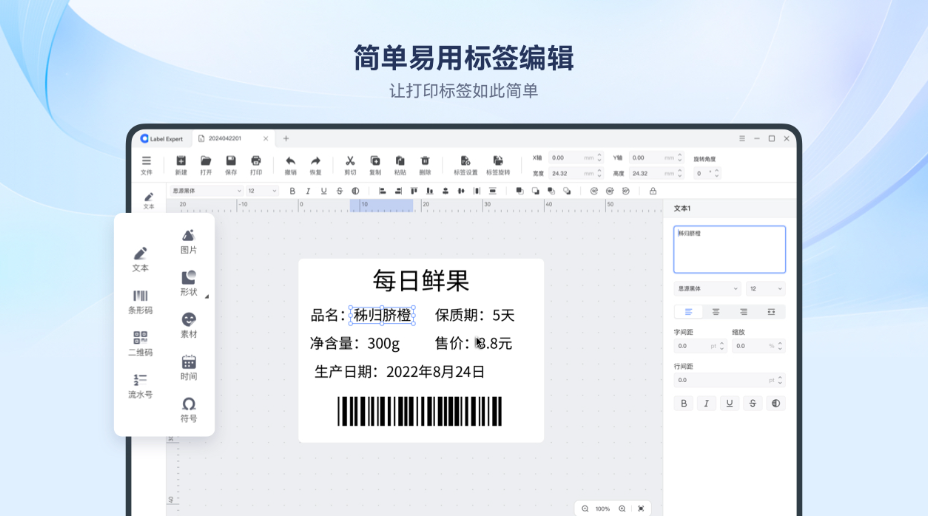
Task: Click the 剪切 scissors icon
Action: (x=350, y=165)
